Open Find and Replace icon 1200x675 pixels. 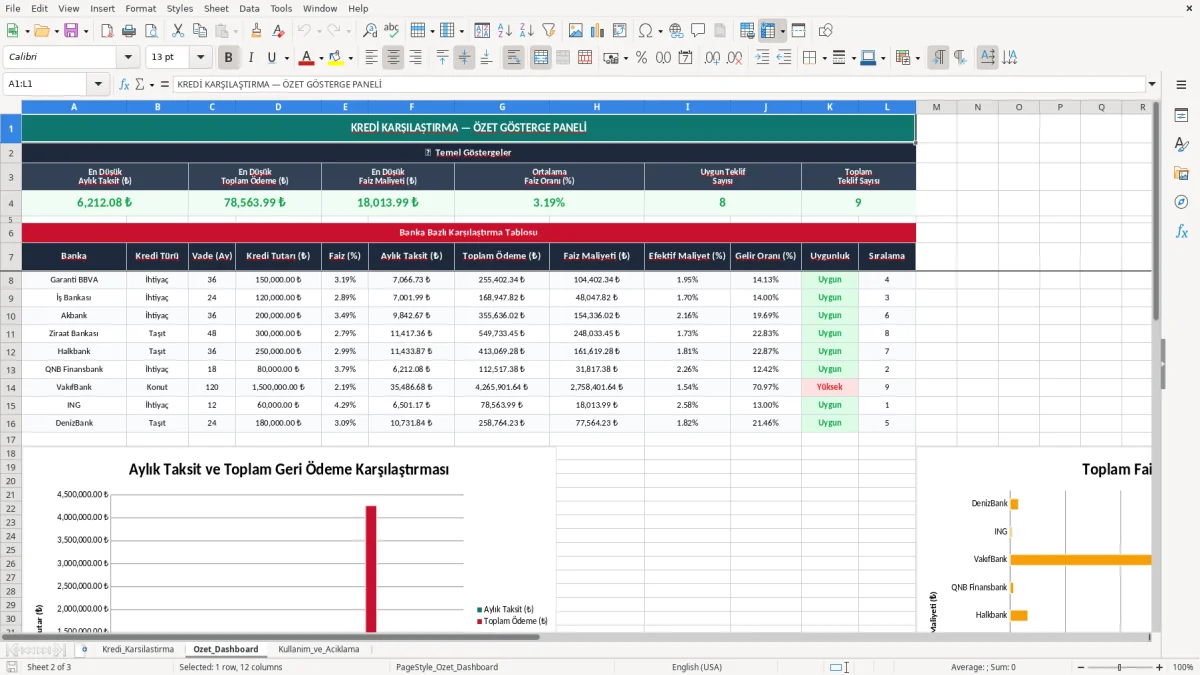[370, 31]
